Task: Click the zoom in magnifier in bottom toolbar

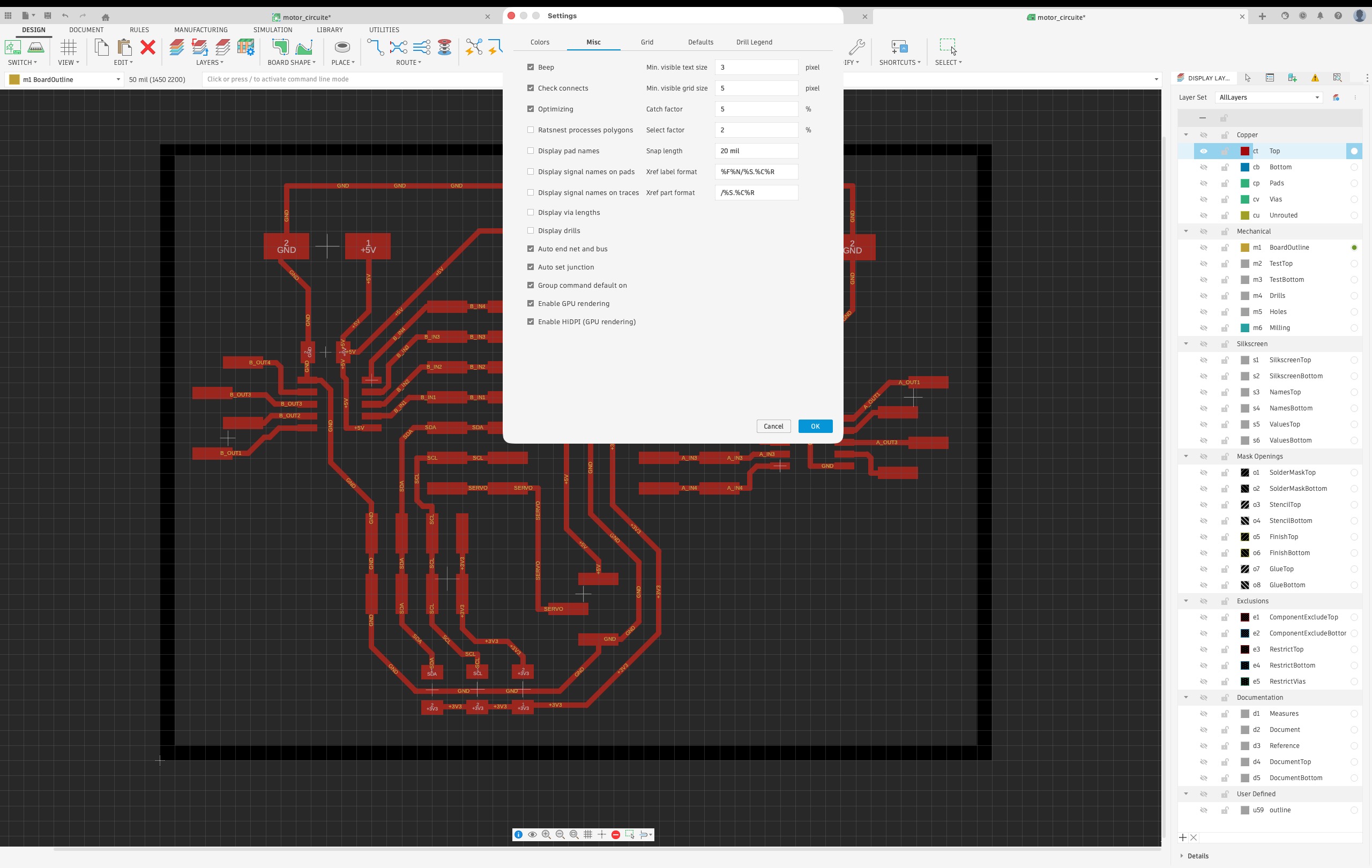Action: coord(546,834)
